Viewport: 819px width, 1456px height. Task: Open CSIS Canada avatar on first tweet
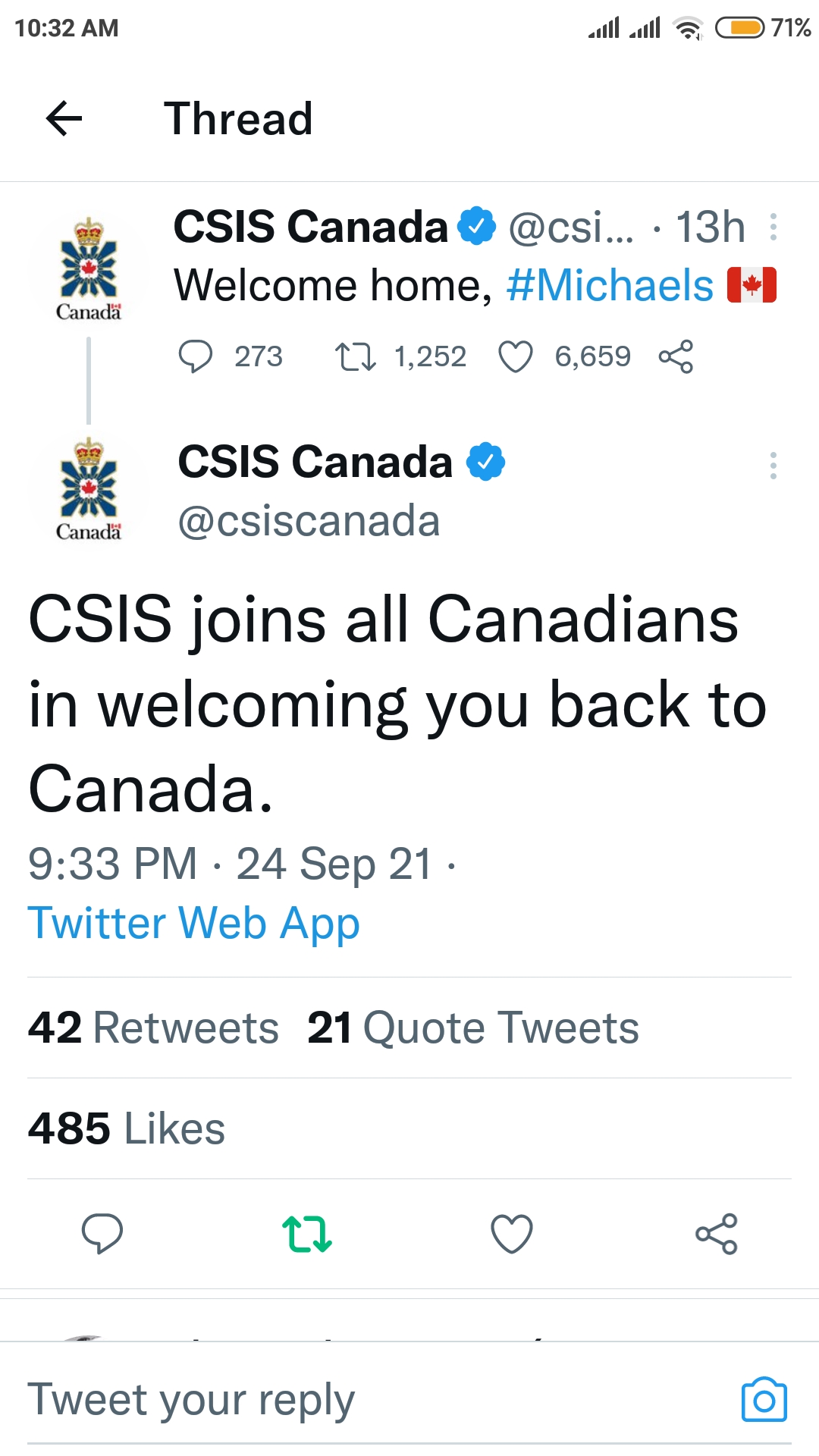[x=89, y=268]
